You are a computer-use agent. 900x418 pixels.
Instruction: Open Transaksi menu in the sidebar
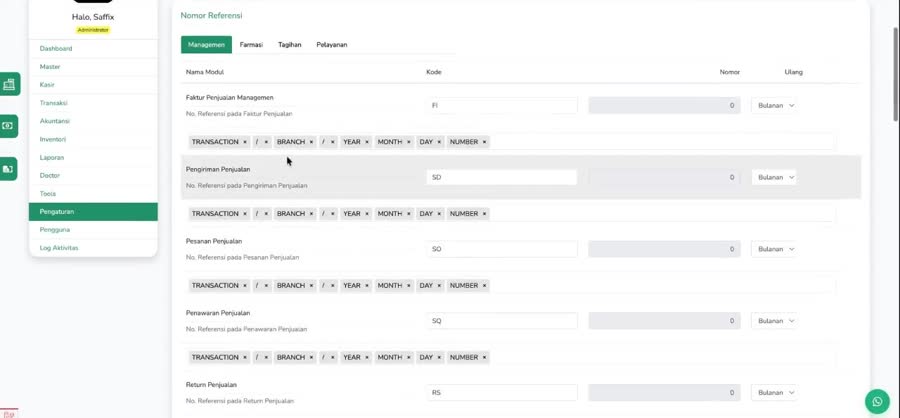pos(93,103)
